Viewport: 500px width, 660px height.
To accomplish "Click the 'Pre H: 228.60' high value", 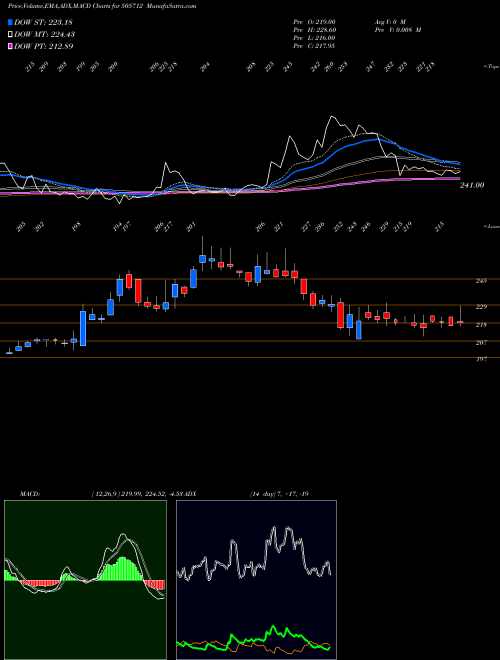I will 314,30.
